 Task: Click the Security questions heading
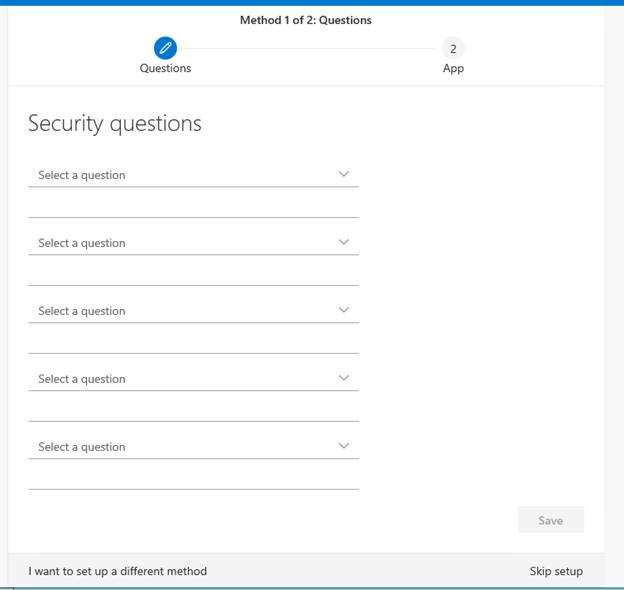pyautogui.click(x=115, y=123)
